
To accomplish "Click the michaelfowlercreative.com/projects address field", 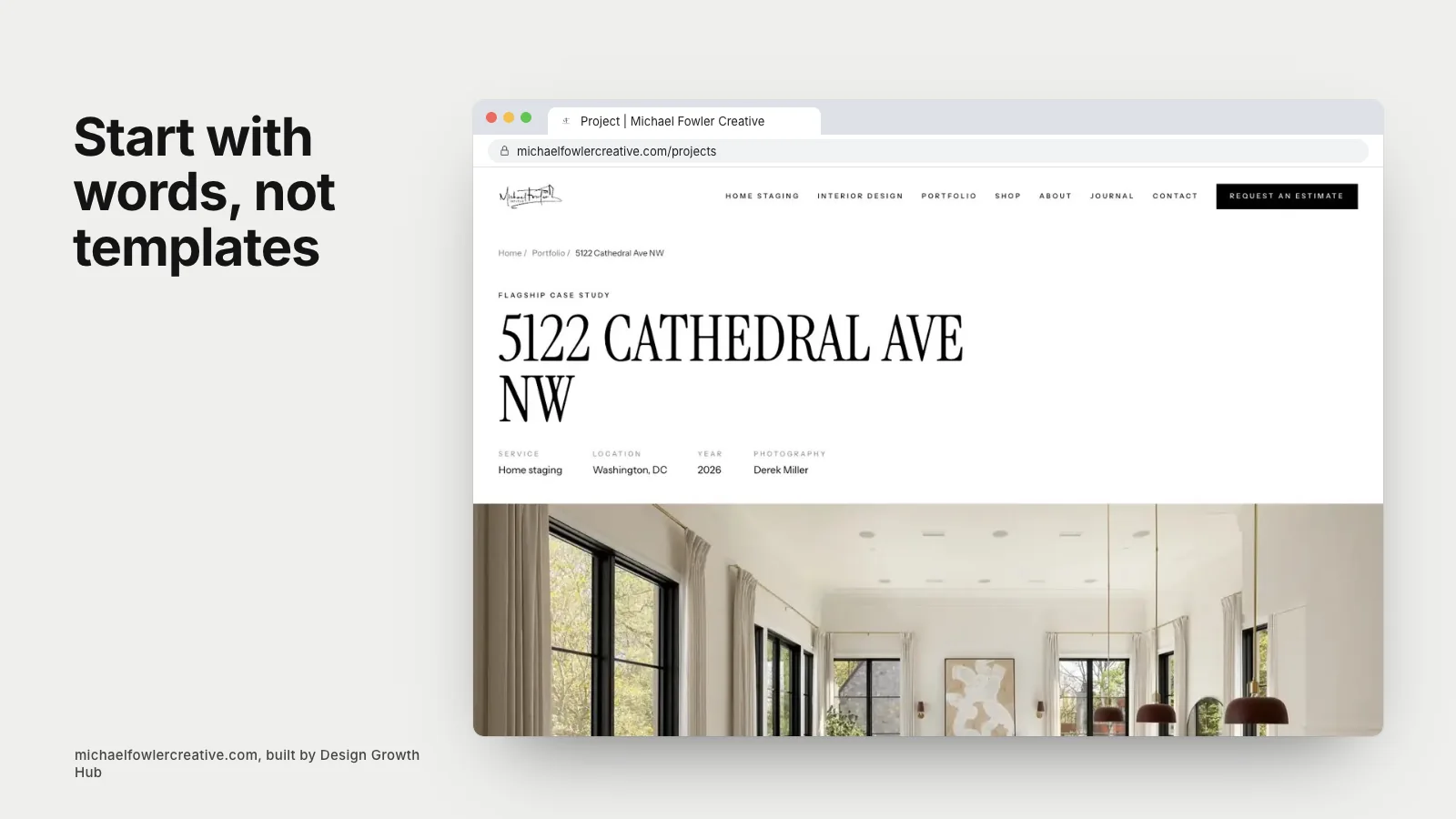I will (928, 151).
